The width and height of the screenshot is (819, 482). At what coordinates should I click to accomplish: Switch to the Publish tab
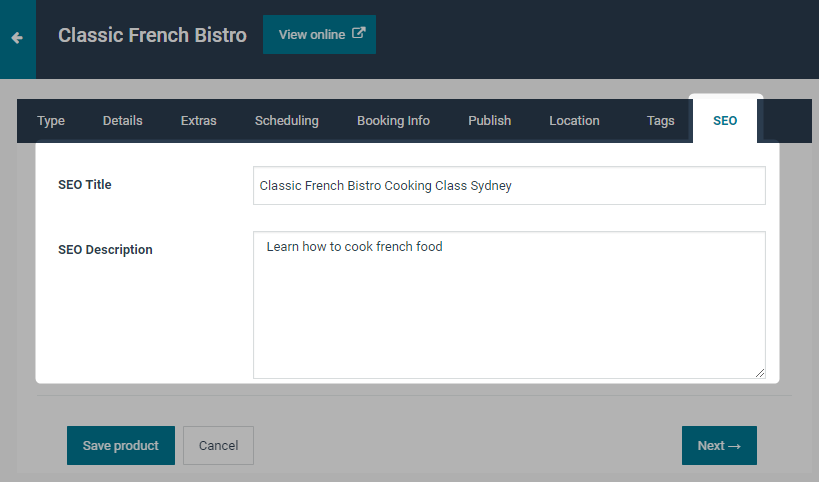coord(489,121)
